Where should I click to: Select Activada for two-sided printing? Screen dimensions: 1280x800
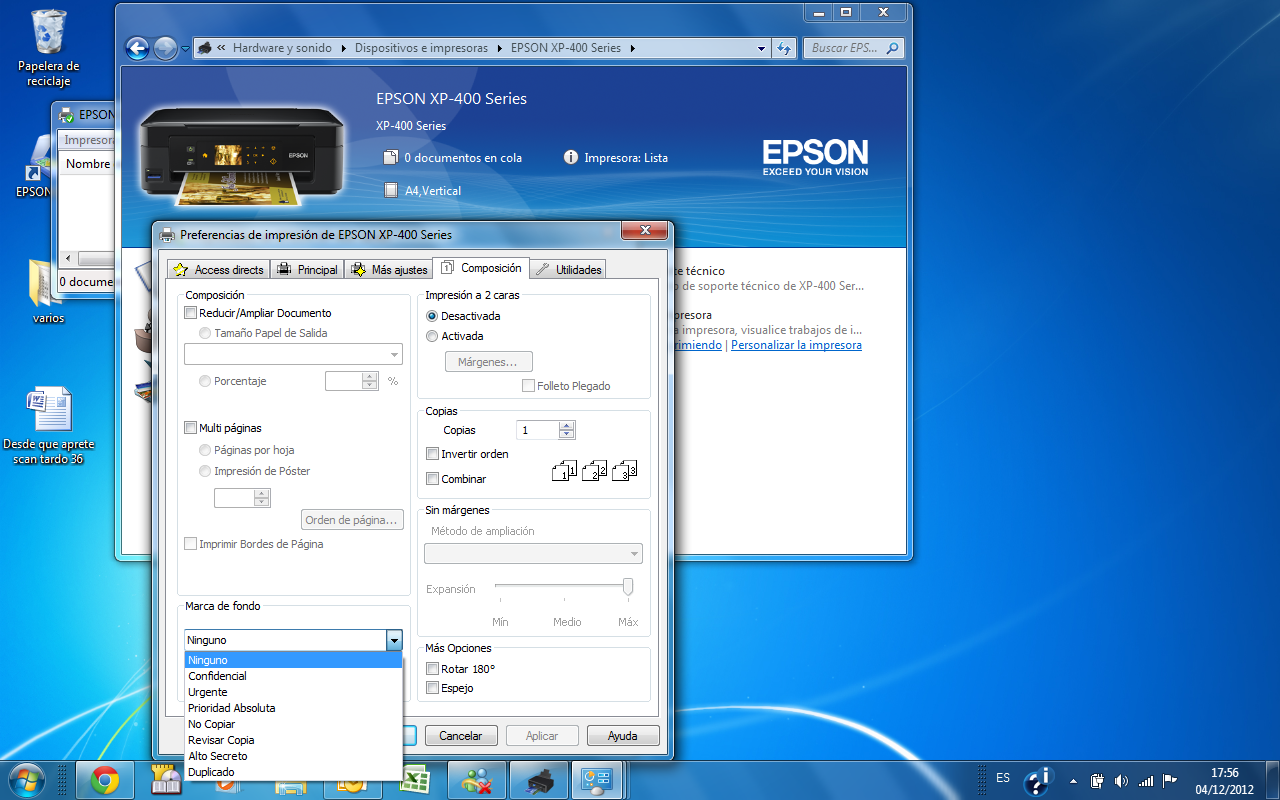(x=432, y=336)
